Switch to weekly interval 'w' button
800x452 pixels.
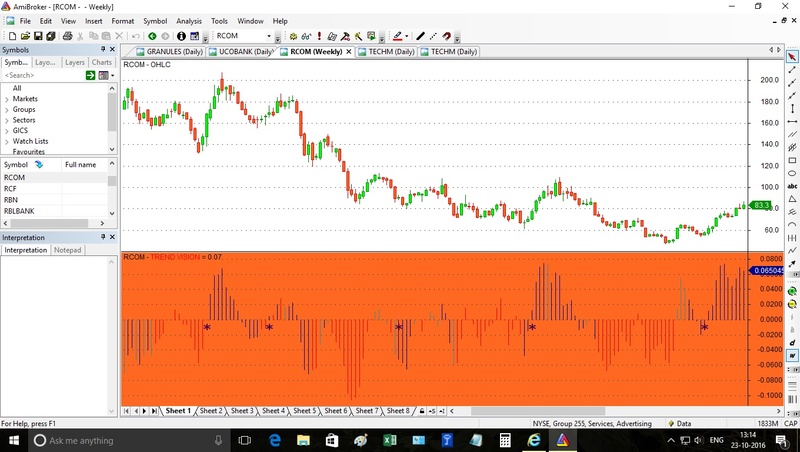point(792,356)
